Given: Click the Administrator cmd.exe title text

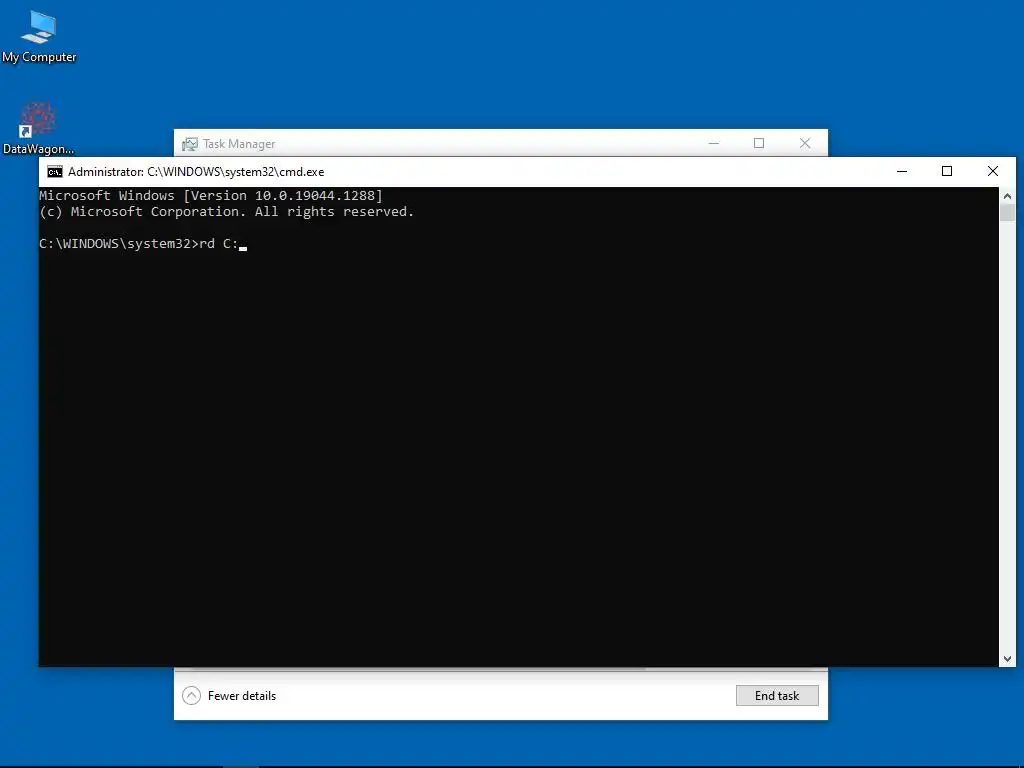Looking at the screenshot, I should (196, 172).
